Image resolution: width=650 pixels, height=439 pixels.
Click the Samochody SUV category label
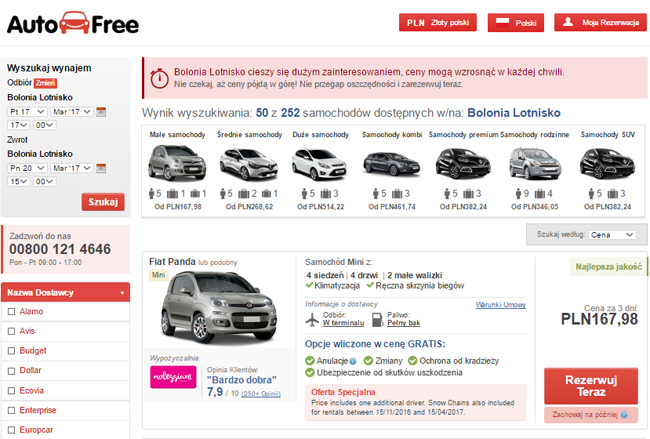608,134
